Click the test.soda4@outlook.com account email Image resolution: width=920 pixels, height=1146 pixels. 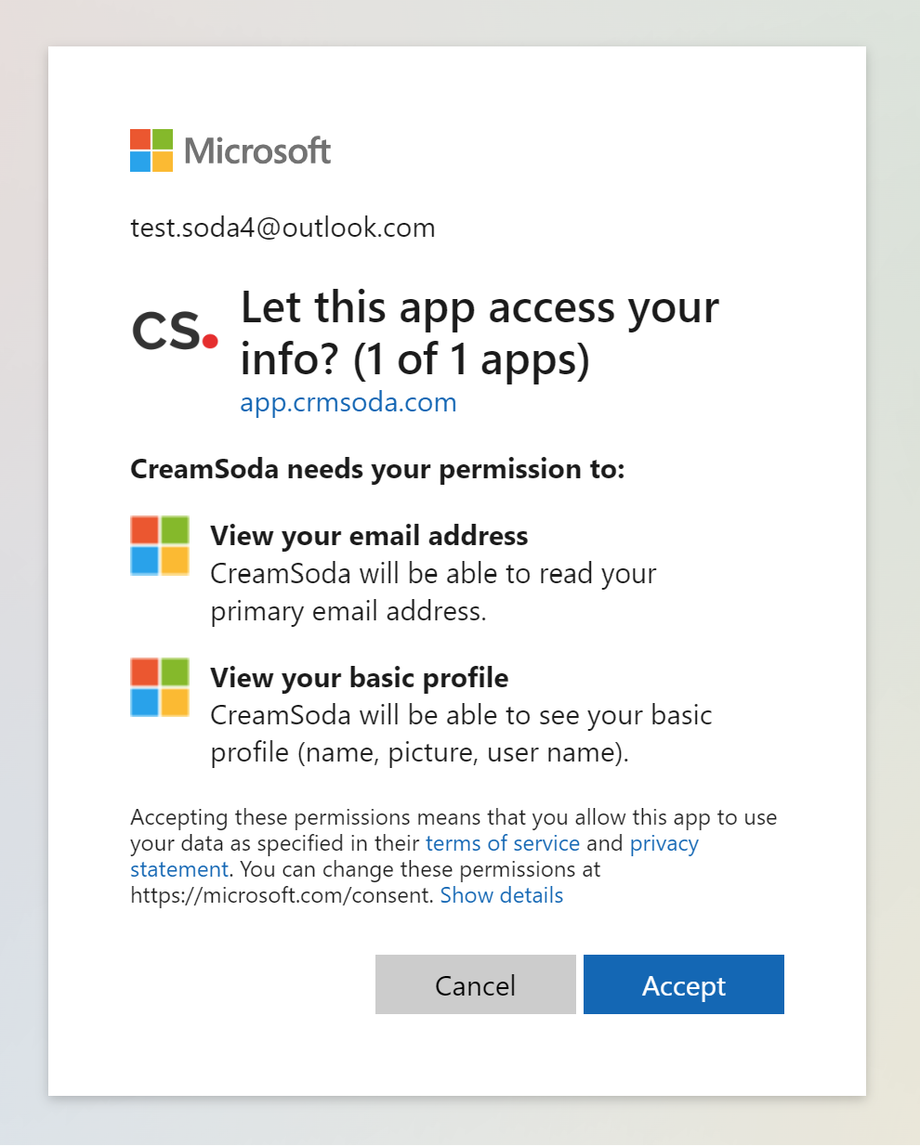[x=283, y=228]
